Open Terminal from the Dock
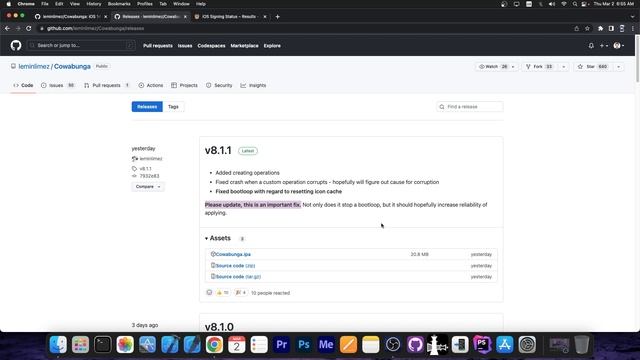The image size is (640, 360). point(102,344)
